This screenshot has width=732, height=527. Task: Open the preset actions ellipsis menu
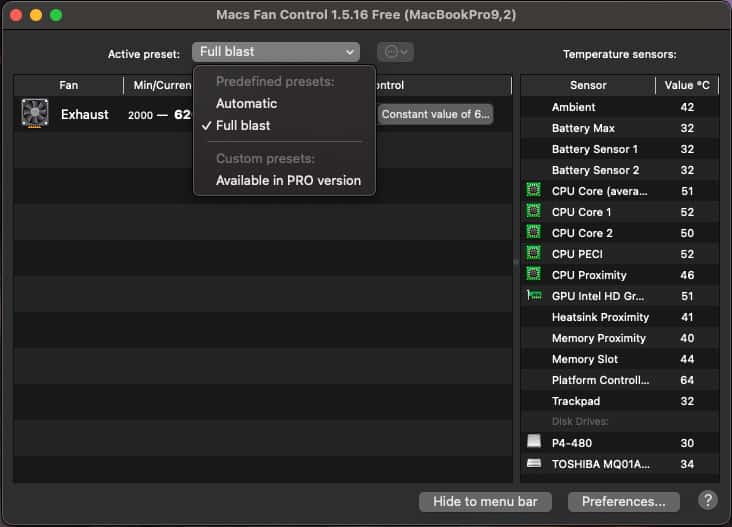pos(395,52)
